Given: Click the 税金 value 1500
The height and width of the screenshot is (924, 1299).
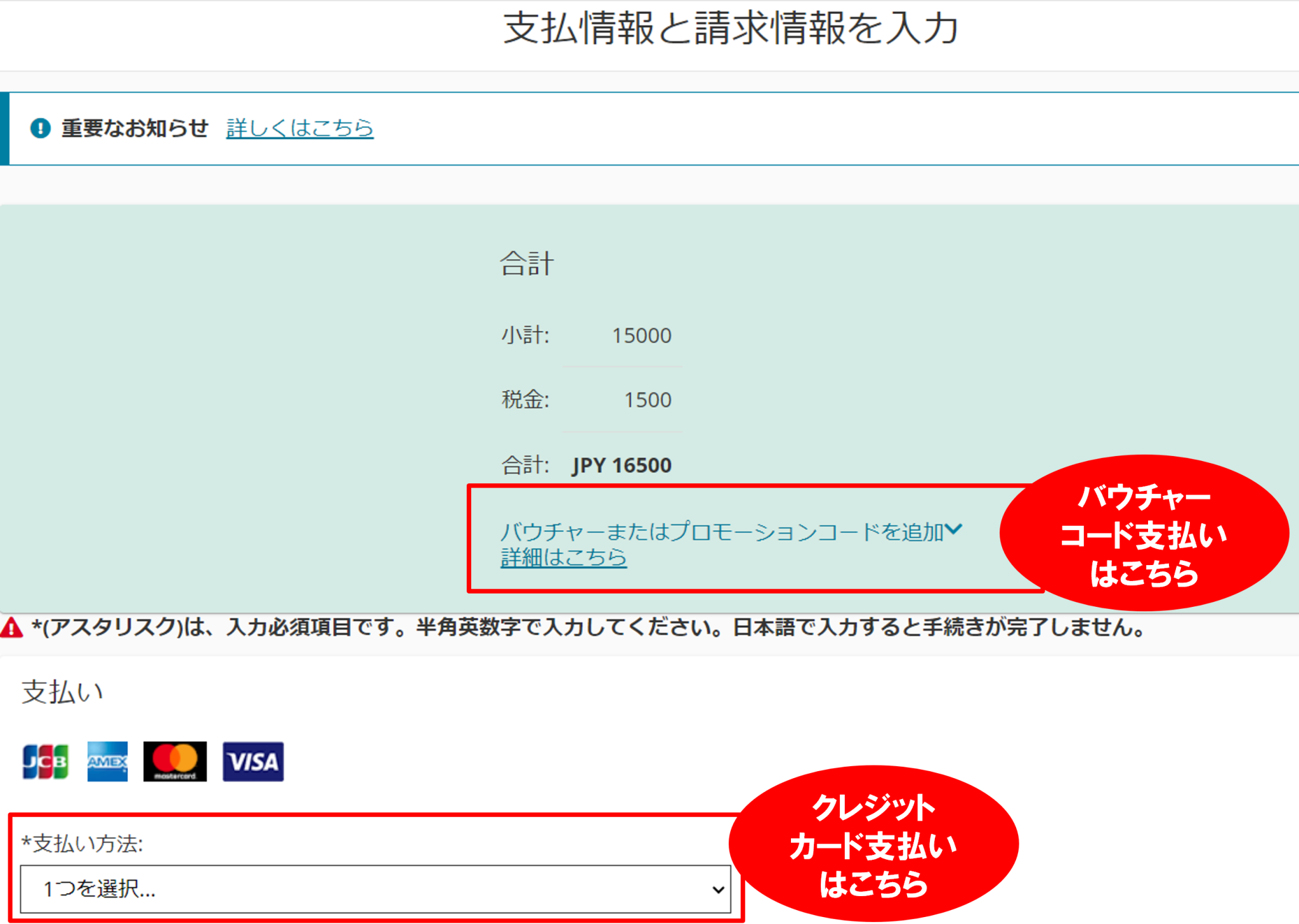Looking at the screenshot, I should click(647, 400).
